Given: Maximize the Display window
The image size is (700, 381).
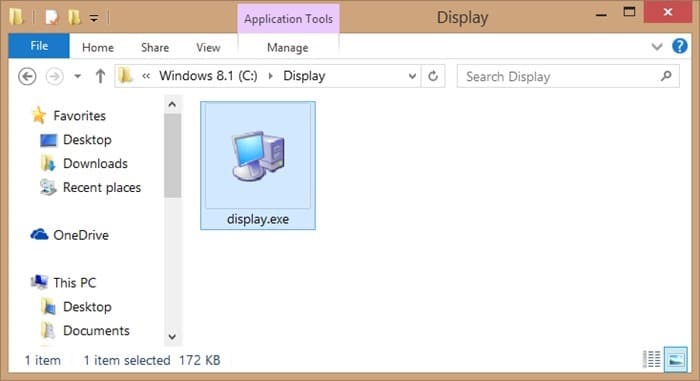Looking at the screenshot, I should [629, 13].
